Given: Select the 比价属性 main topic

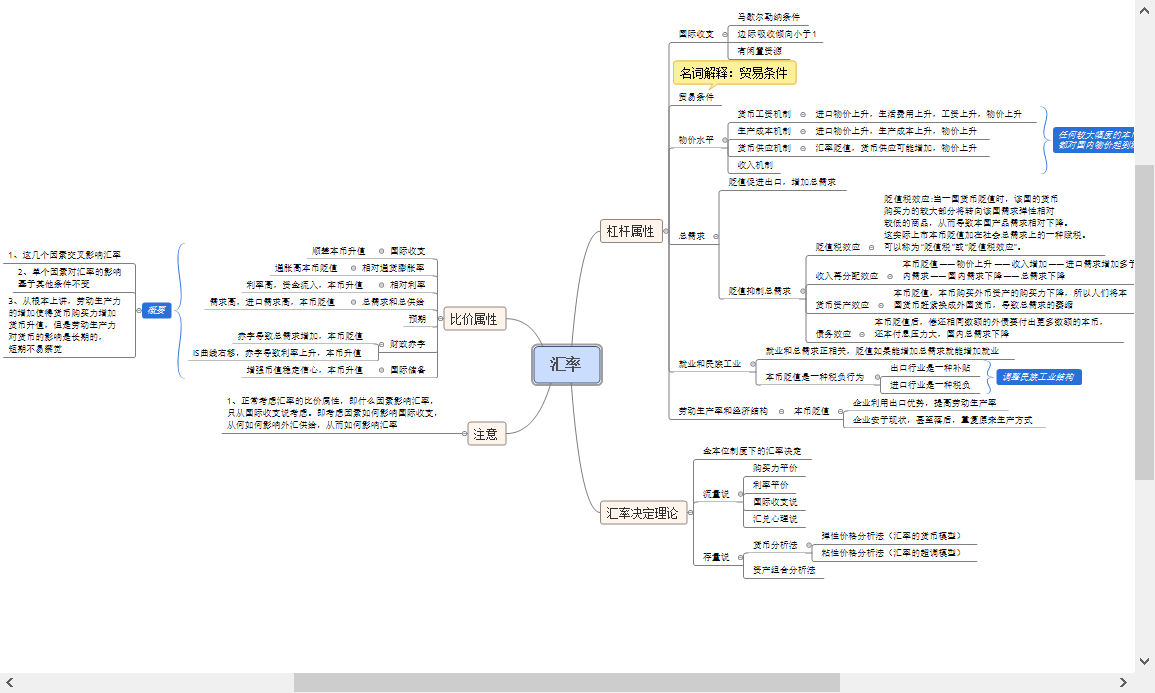Looking at the screenshot, I should coord(475,320).
